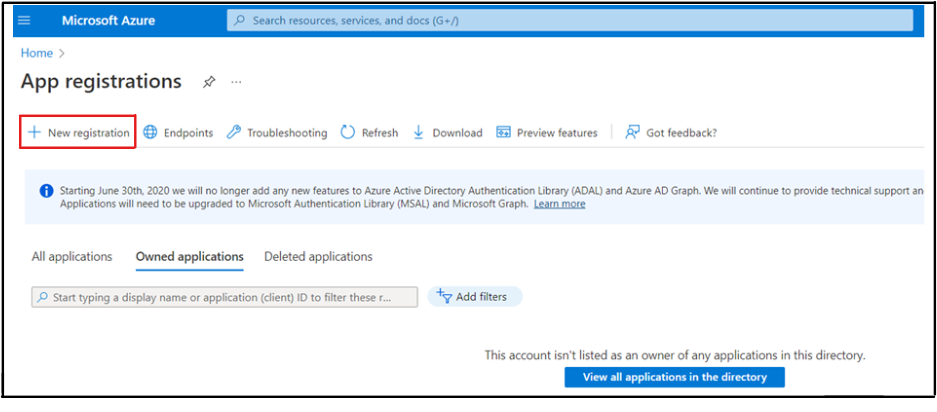Click the blue info icon in banner
This screenshot has width=937, height=412.
tap(46, 191)
